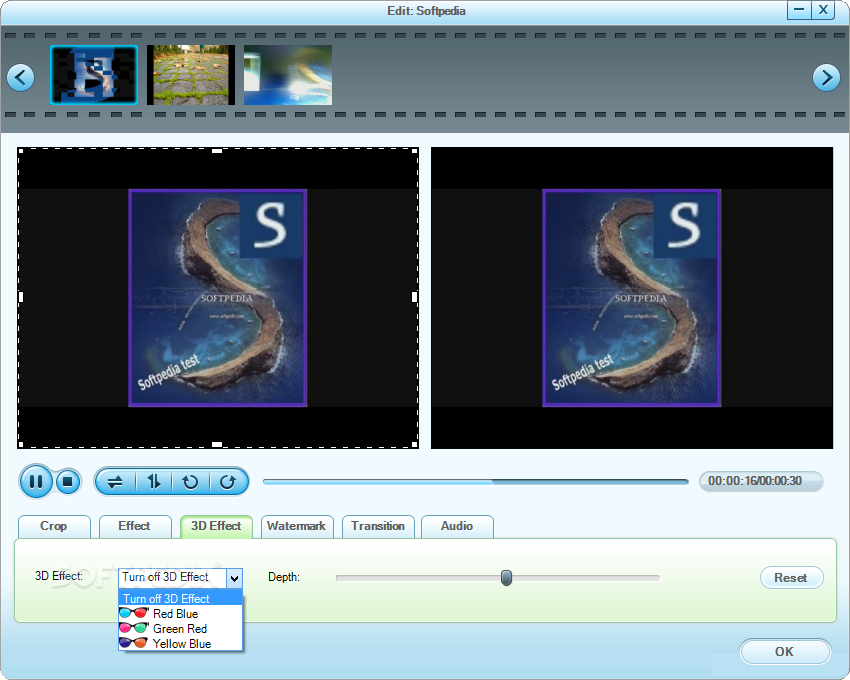Click the output preview video pane
The image size is (850, 680).
(x=632, y=298)
